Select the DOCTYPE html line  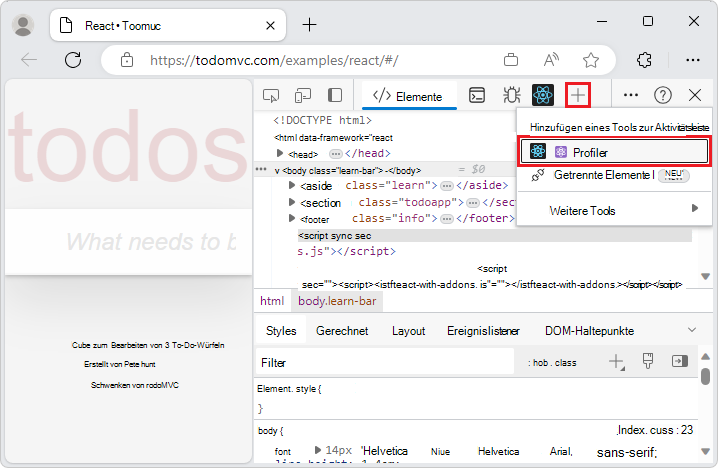pos(322,120)
